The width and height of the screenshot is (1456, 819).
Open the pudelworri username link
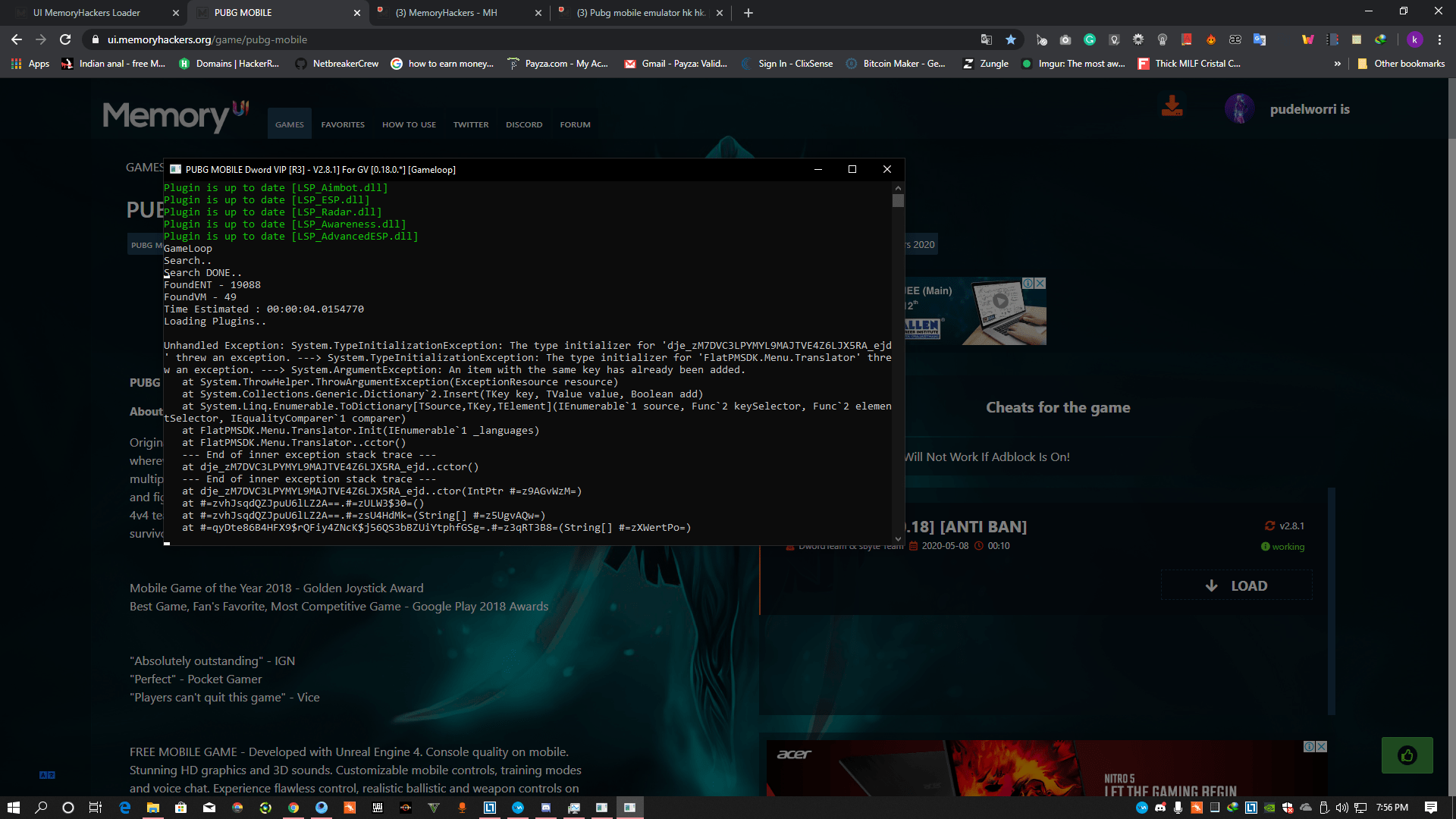1310,109
